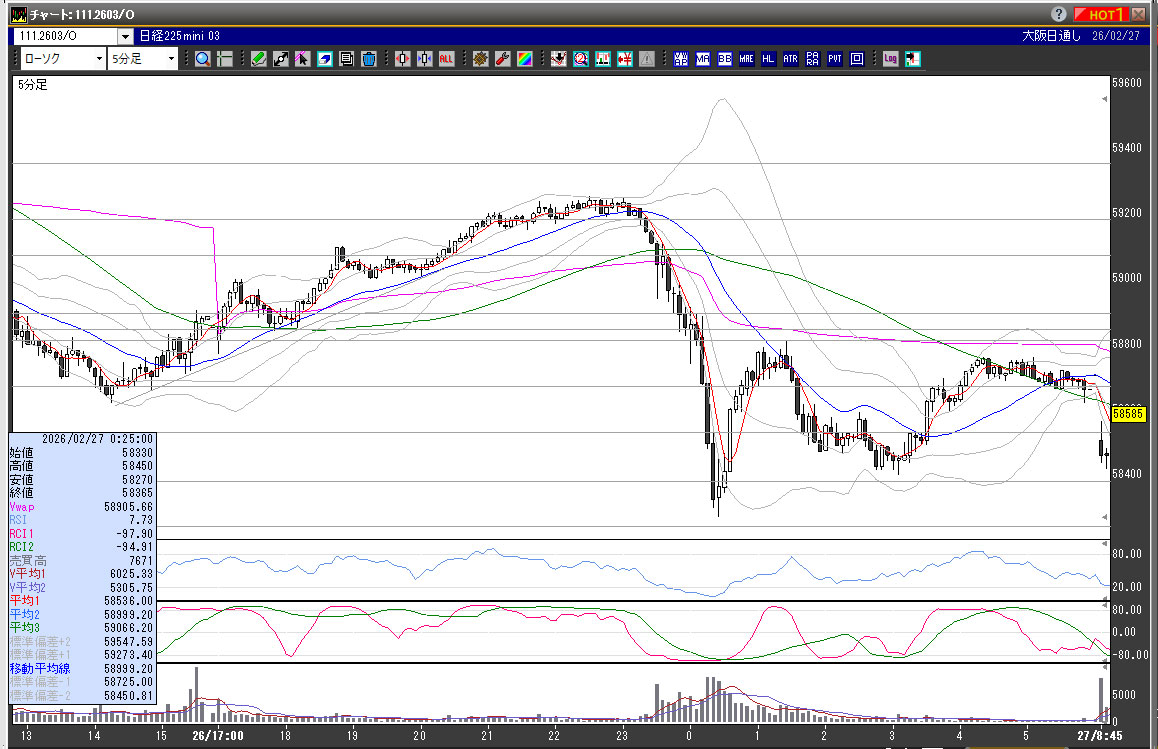Image resolution: width=1158 pixels, height=749 pixels.
Task: Pick the eraser tool icon
Action: [325, 59]
